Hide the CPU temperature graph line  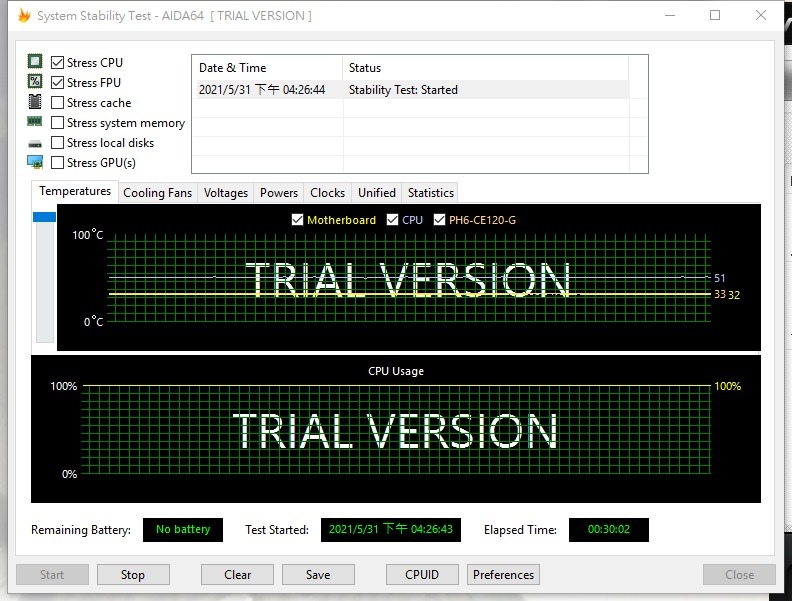[x=392, y=220]
